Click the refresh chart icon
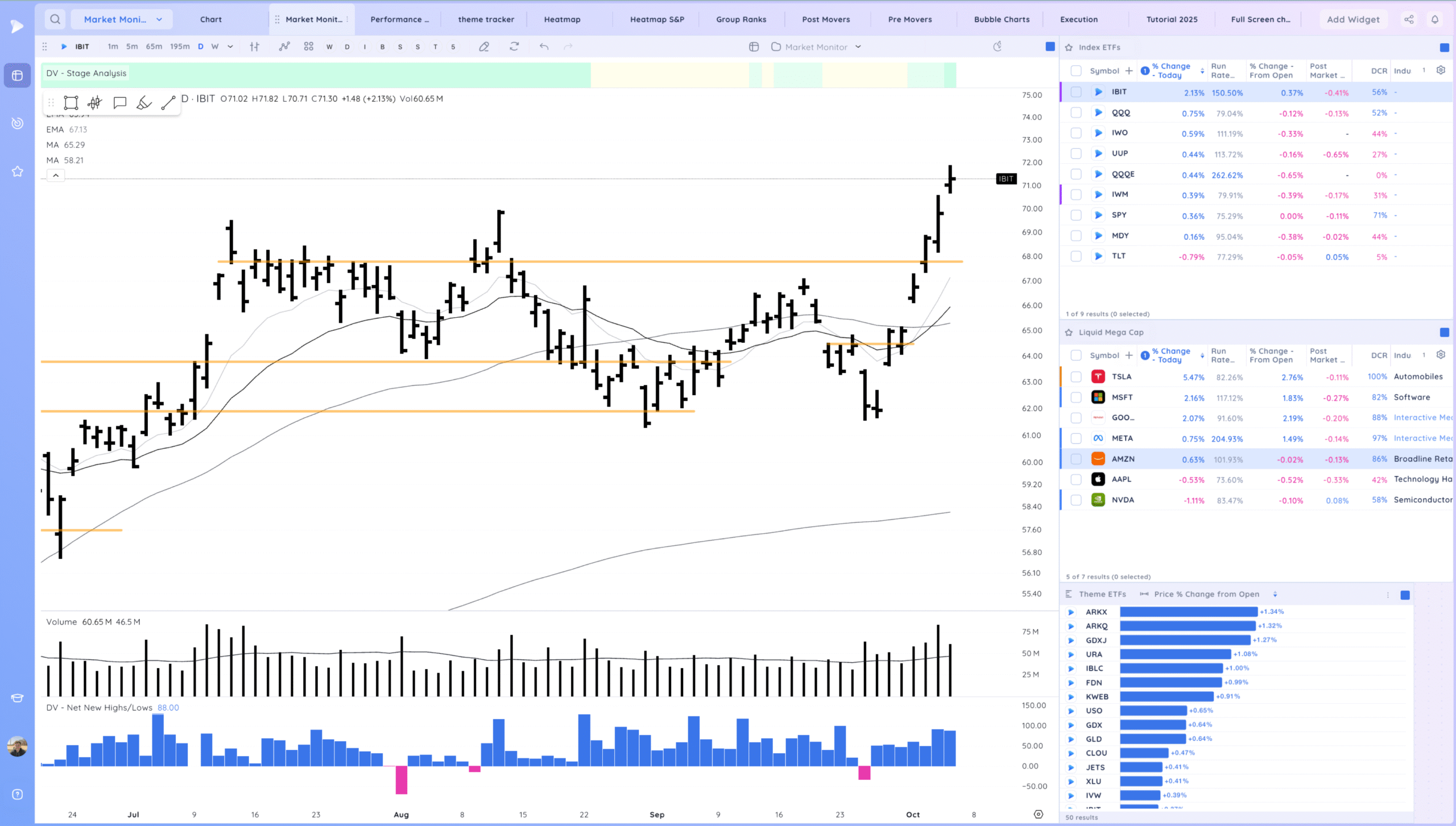This screenshot has width=1456, height=826. click(514, 47)
